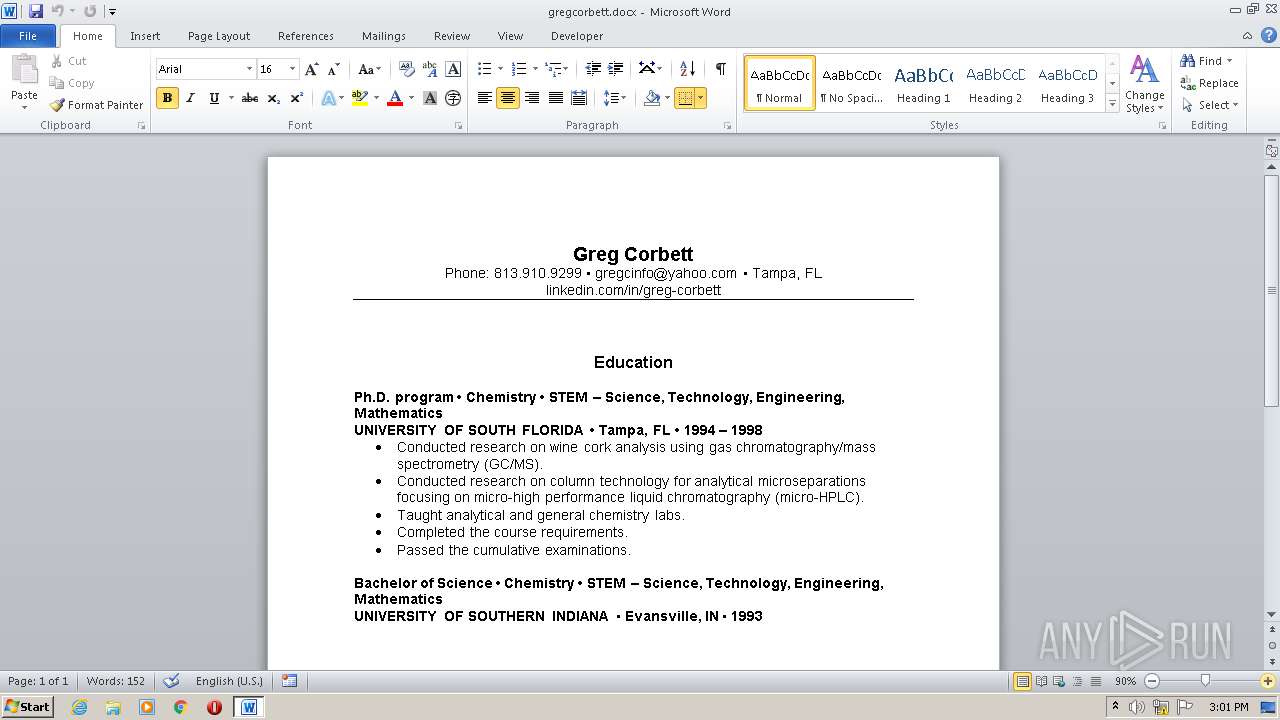Click the Grow Font icon
1280x720 pixels.
[x=312, y=69]
